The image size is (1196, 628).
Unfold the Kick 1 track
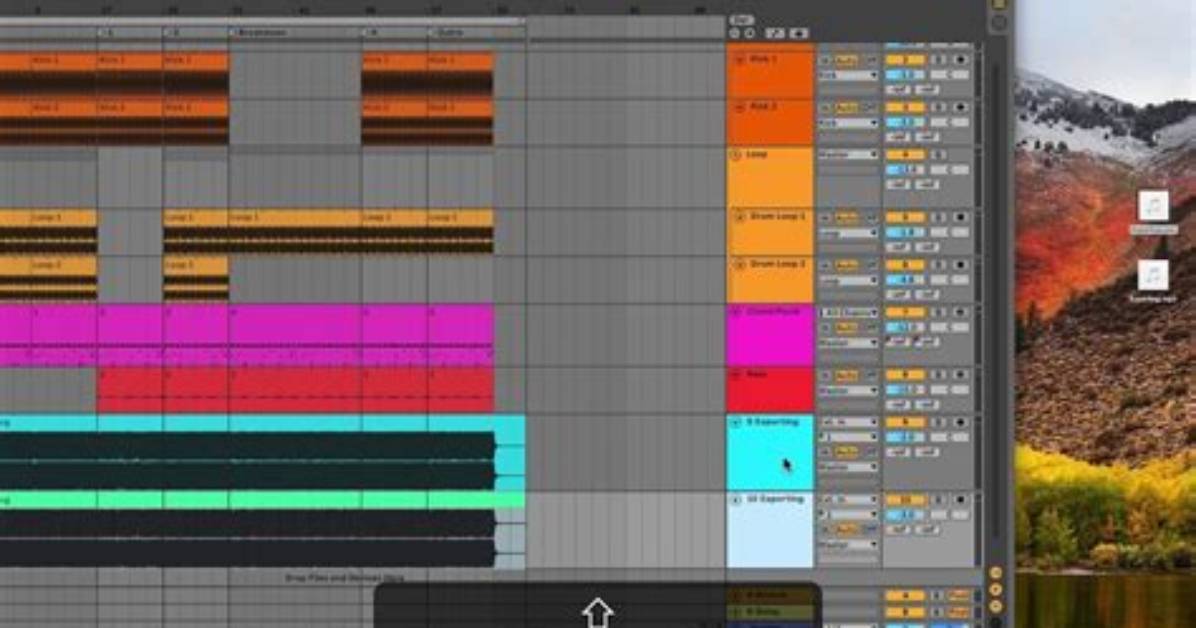tap(738, 60)
